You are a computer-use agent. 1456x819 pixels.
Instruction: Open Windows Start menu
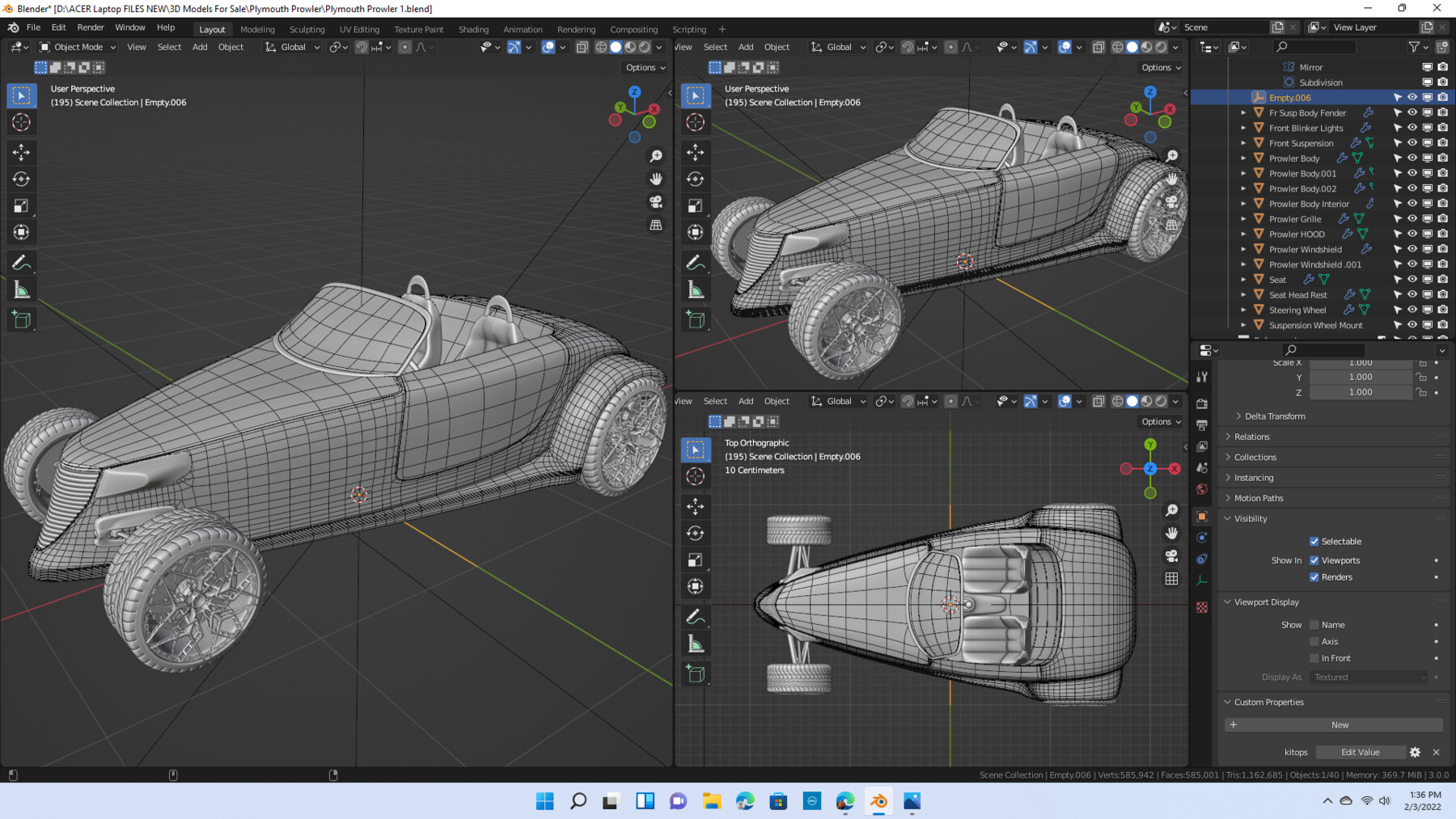pos(545,801)
